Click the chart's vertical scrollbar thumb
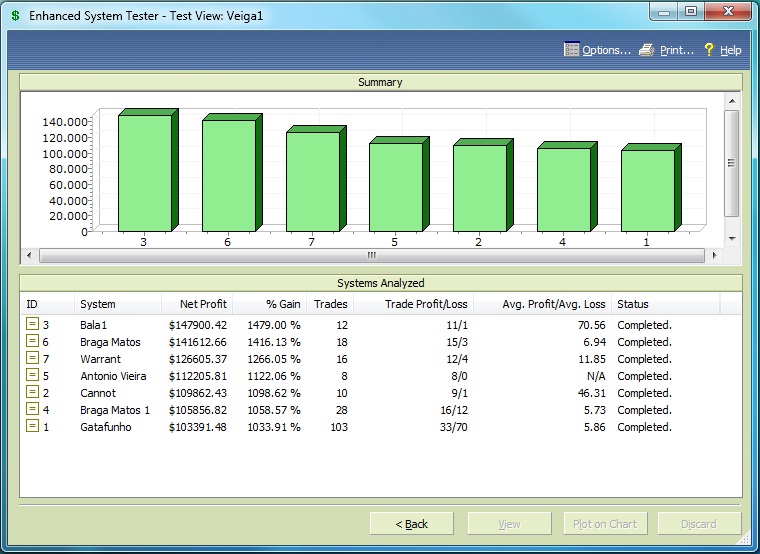This screenshot has width=760, height=554. point(731,163)
